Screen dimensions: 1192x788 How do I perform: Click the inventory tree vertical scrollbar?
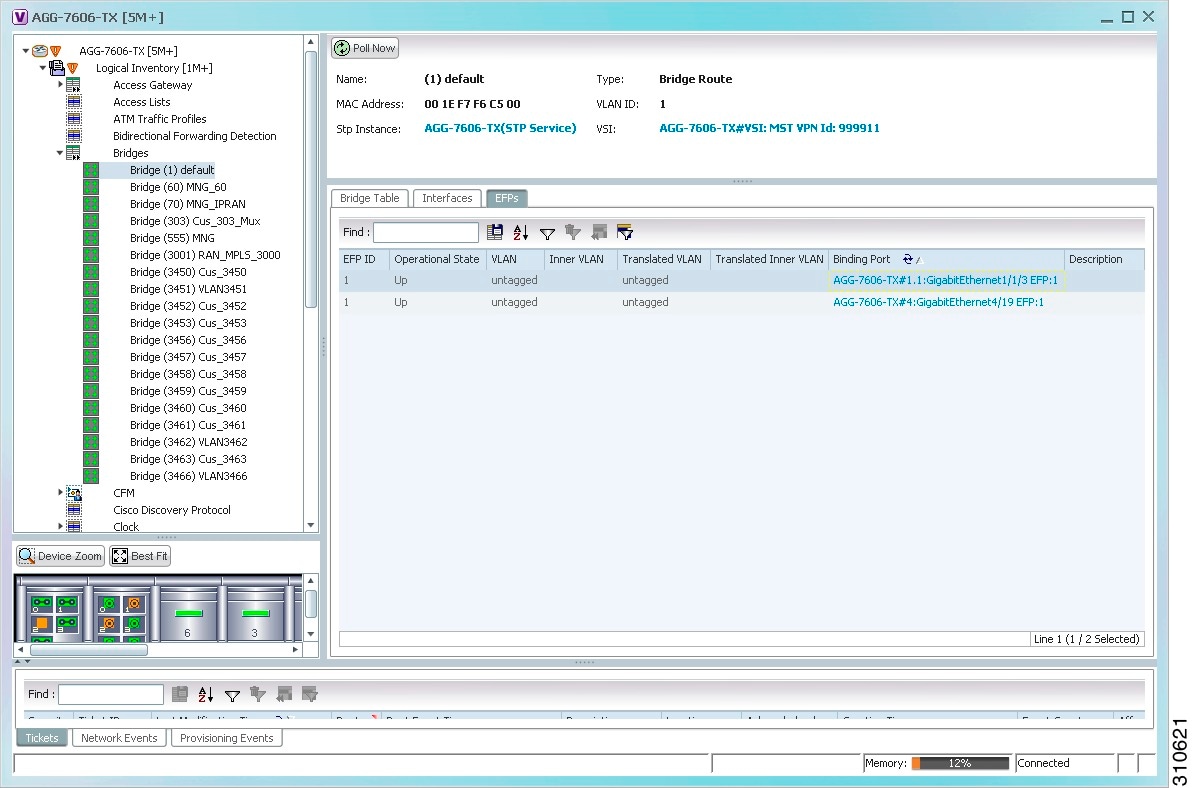[x=311, y=179]
